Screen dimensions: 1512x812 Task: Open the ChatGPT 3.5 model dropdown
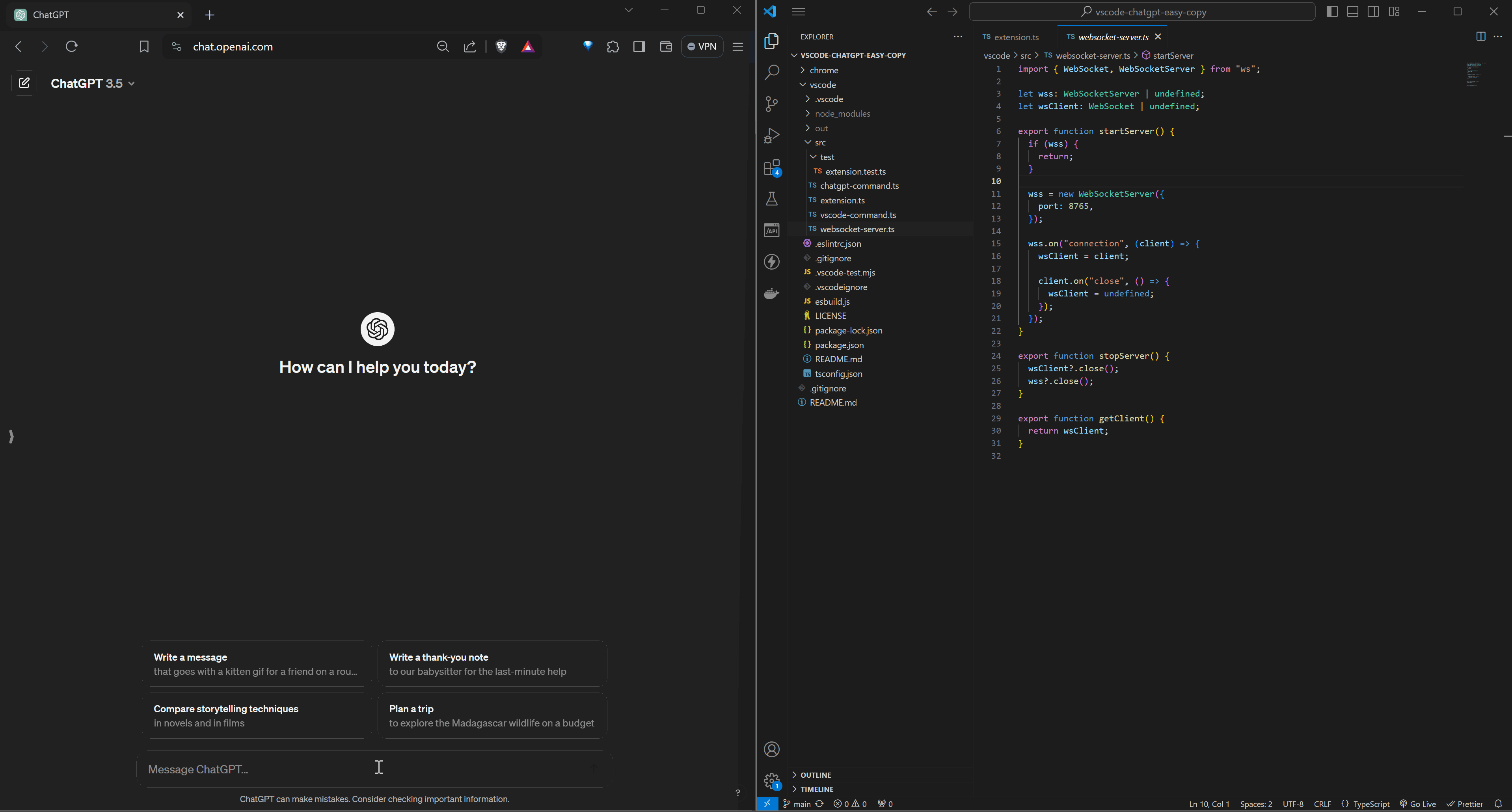93,84
